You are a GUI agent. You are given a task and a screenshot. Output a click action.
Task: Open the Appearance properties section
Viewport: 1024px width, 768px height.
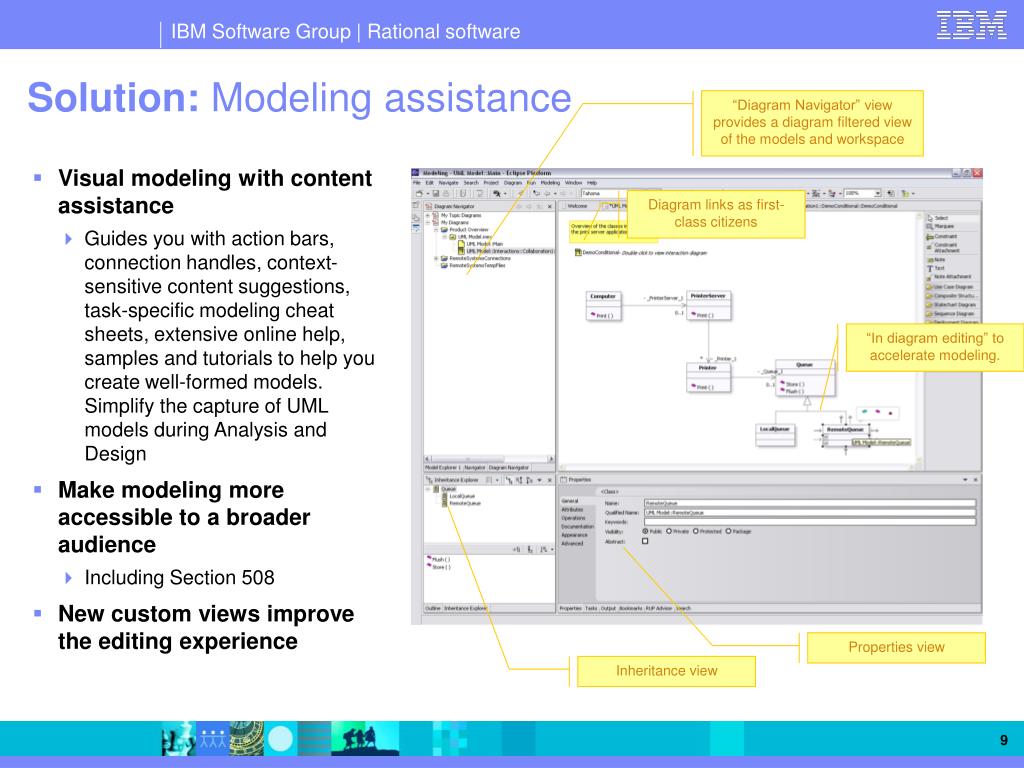[x=574, y=535]
